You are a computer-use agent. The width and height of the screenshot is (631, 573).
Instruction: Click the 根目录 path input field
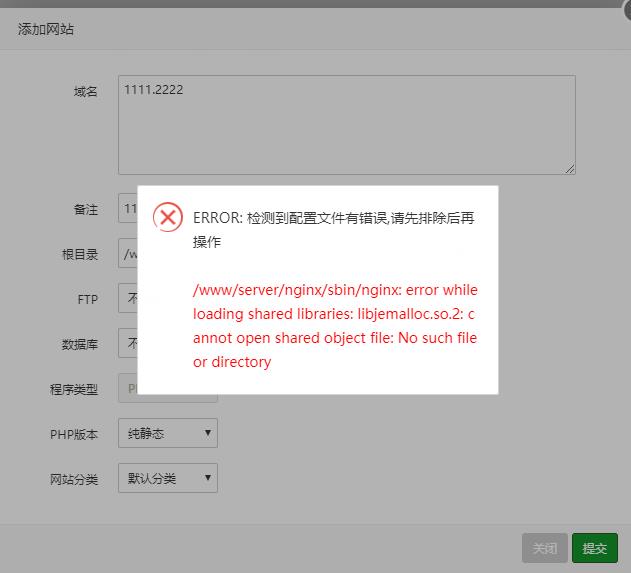point(128,253)
